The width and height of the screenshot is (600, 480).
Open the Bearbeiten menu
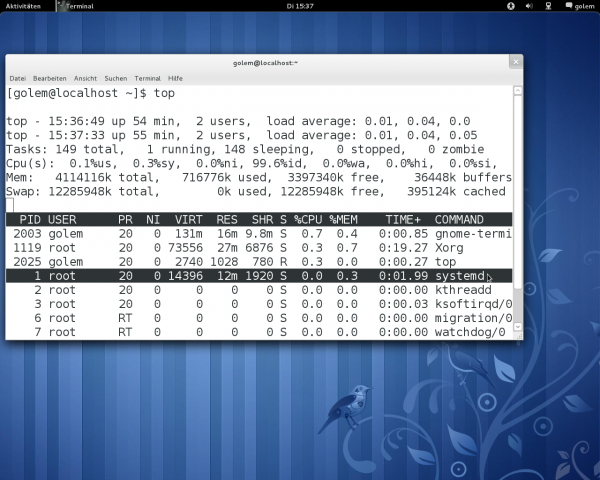click(49, 78)
